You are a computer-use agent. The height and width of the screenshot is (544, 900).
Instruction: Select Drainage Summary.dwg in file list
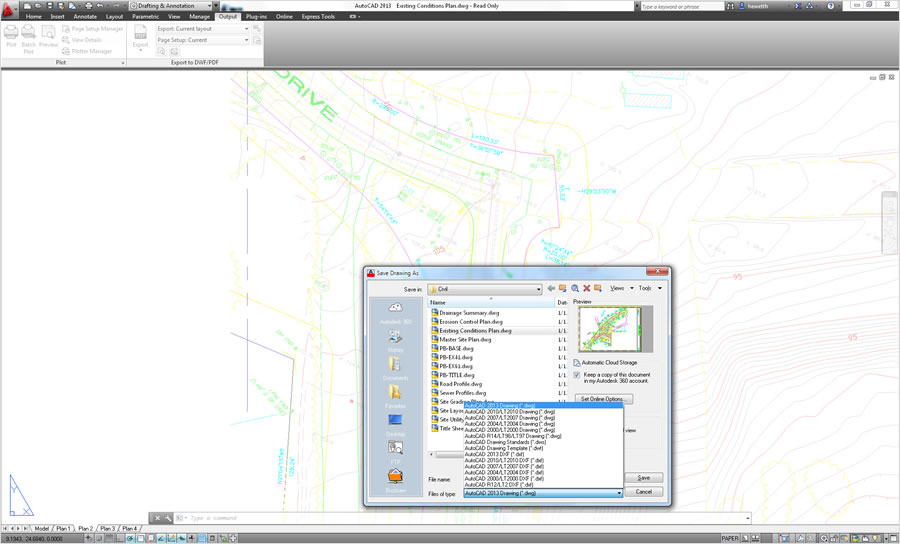tap(469, 313)
